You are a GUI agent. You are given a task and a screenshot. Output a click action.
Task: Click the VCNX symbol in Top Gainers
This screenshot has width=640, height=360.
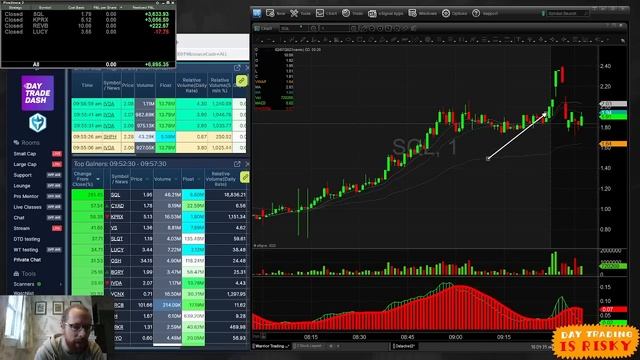(x=117, y=294)
